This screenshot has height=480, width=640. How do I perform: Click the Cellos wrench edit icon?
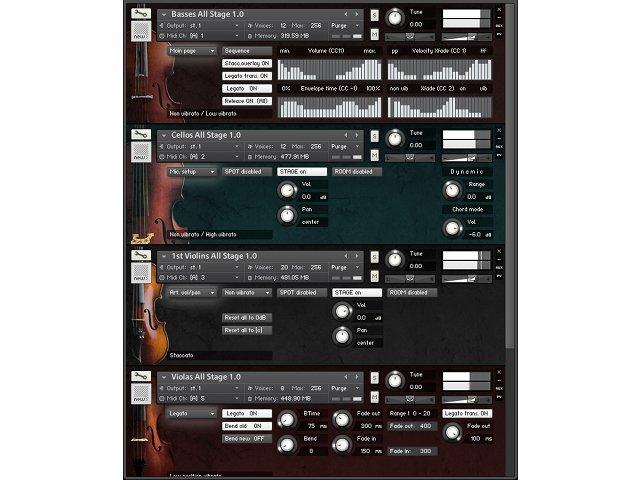coord(140,134)
